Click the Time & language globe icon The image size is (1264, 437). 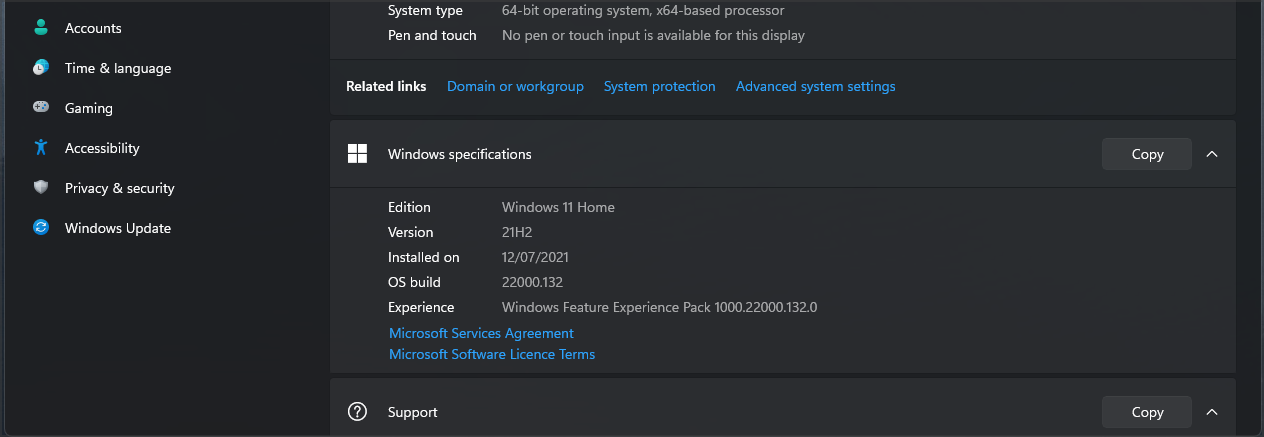click(x=41, y=68)
